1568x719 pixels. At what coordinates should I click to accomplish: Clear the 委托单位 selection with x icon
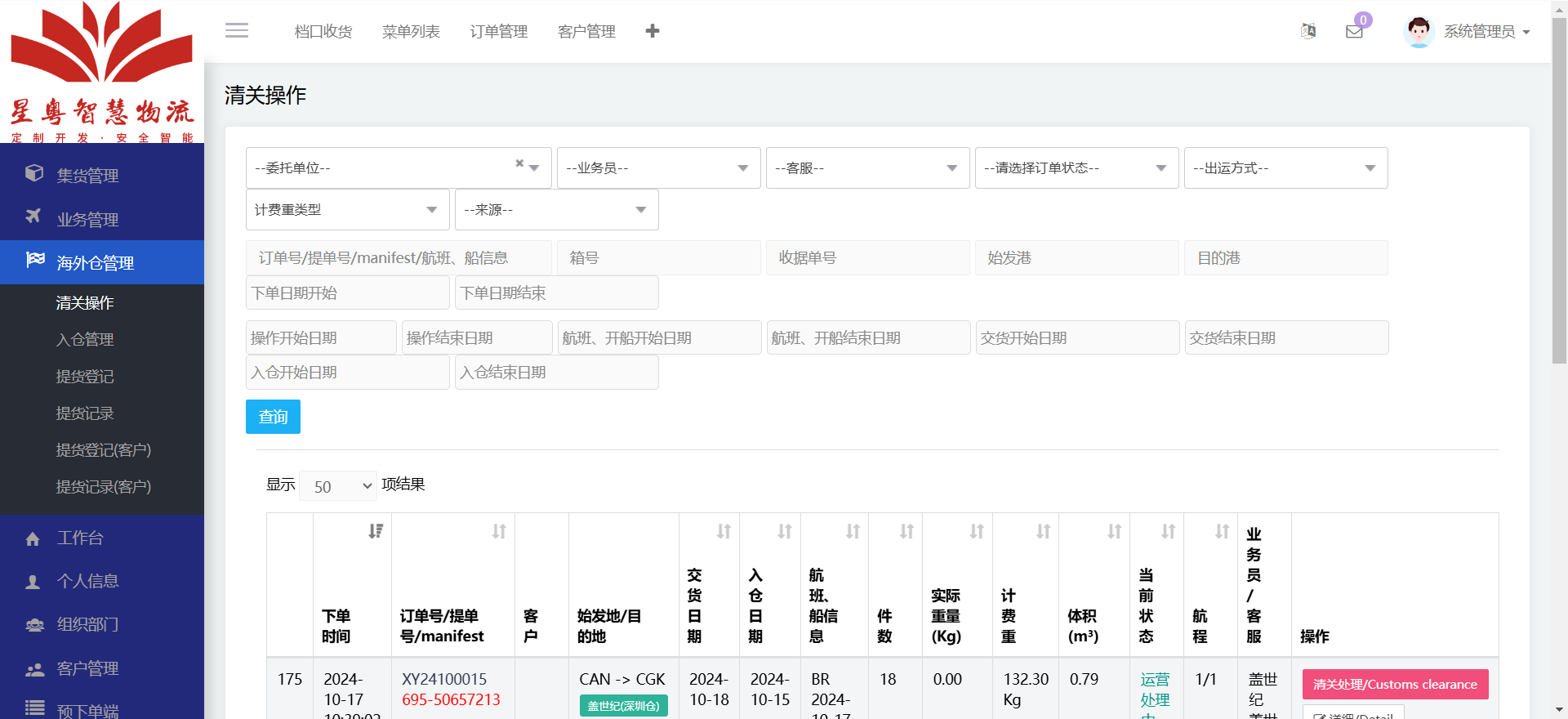(519, 163)
